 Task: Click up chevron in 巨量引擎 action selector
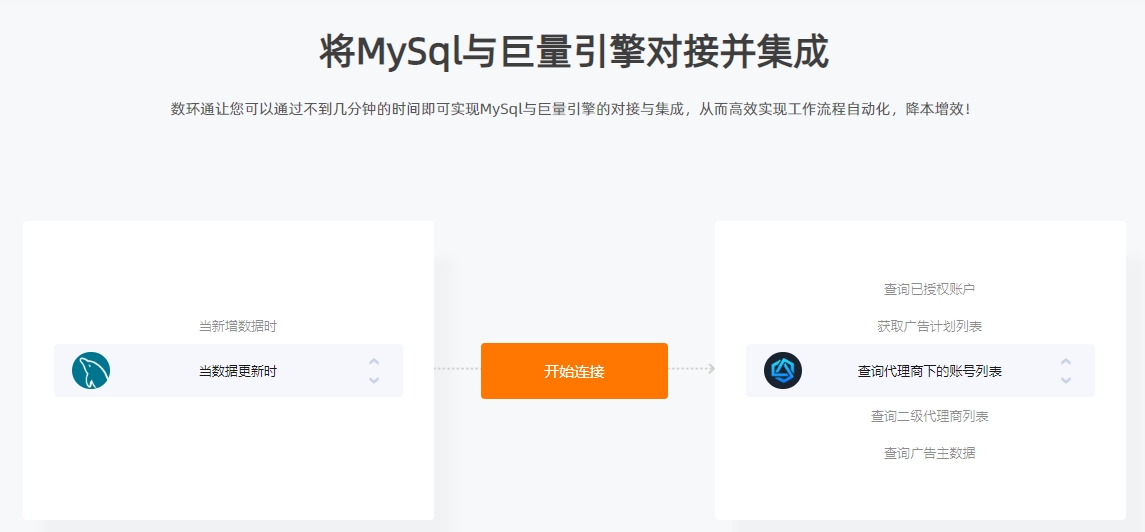click(x=1066, y=361)
